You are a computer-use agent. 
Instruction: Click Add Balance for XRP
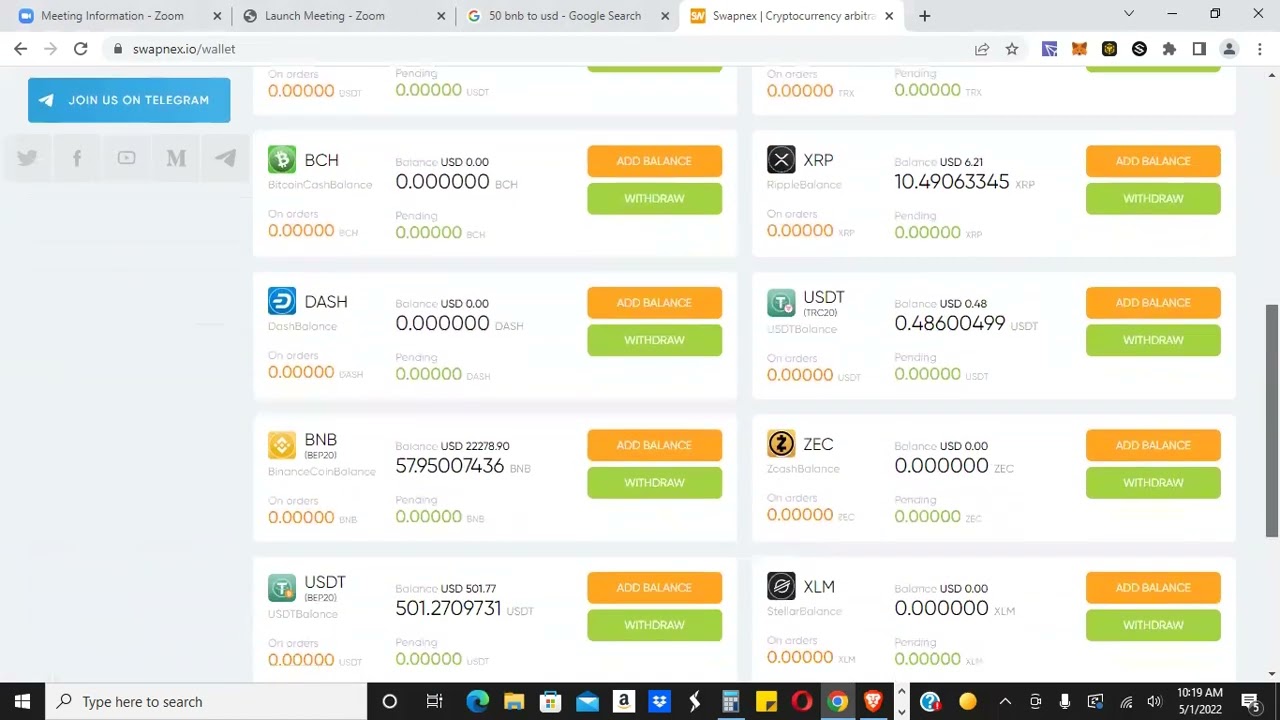click(x=1153, y=161)
